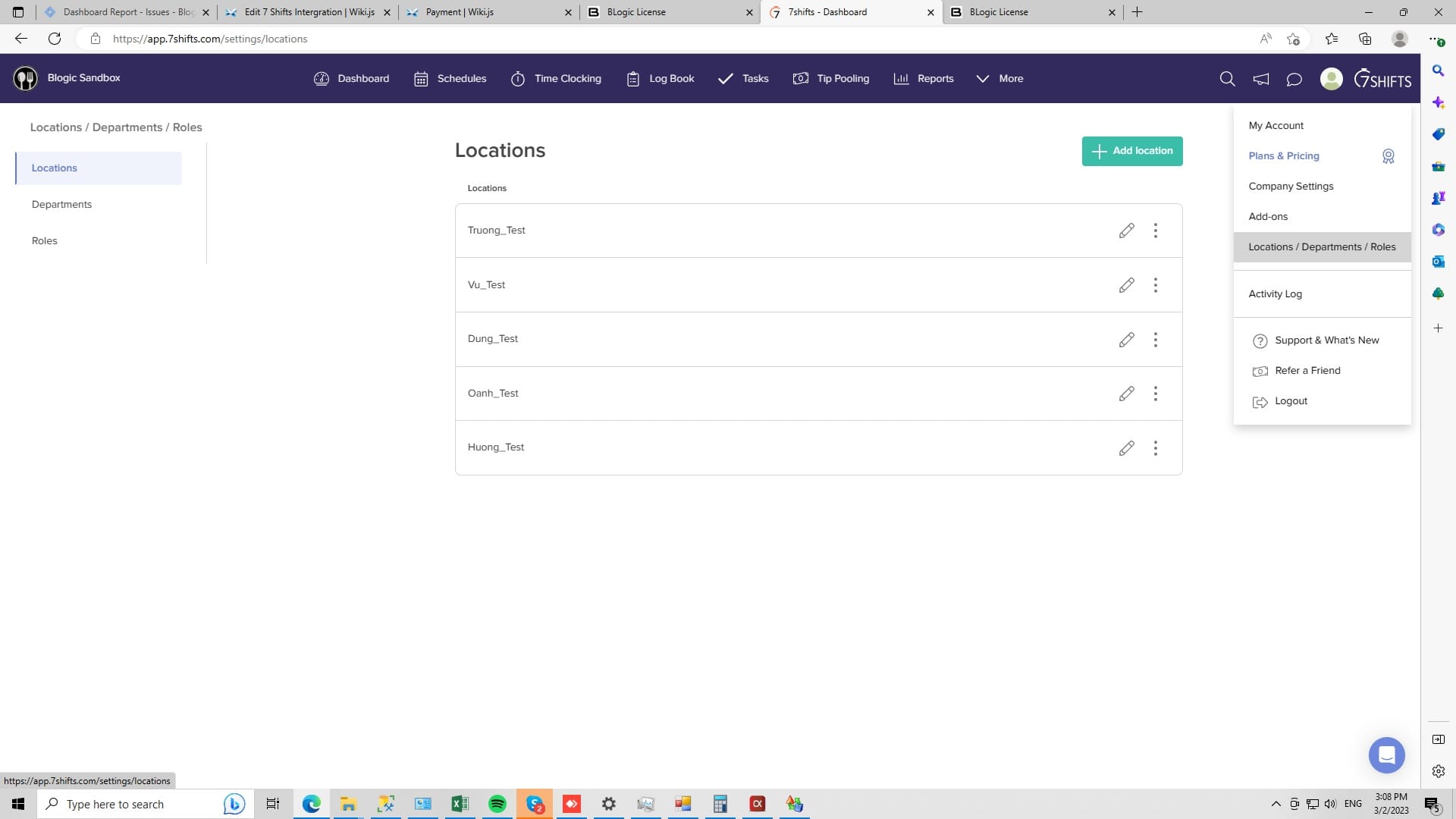Screen dimensions: 1456x819
Task: Open Time Clocking in the navbar
Action: pos(556,79)
